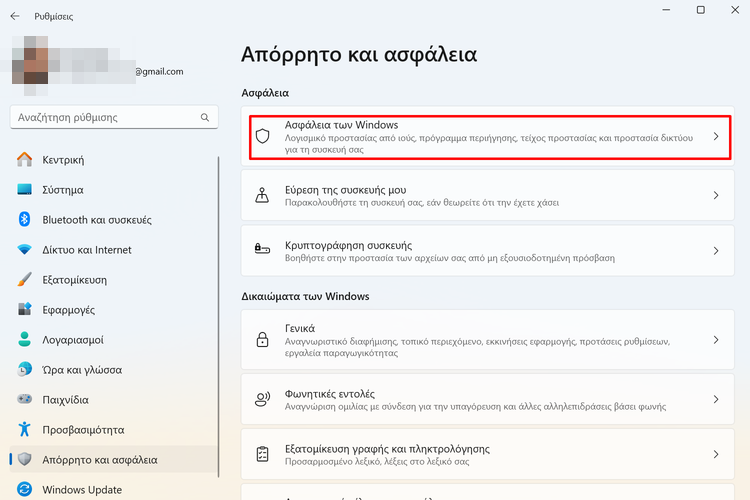Click the description starting Αναγνωριστικό διαφήμισης
The image size is (750, 500).
click(x=477, y=347)
